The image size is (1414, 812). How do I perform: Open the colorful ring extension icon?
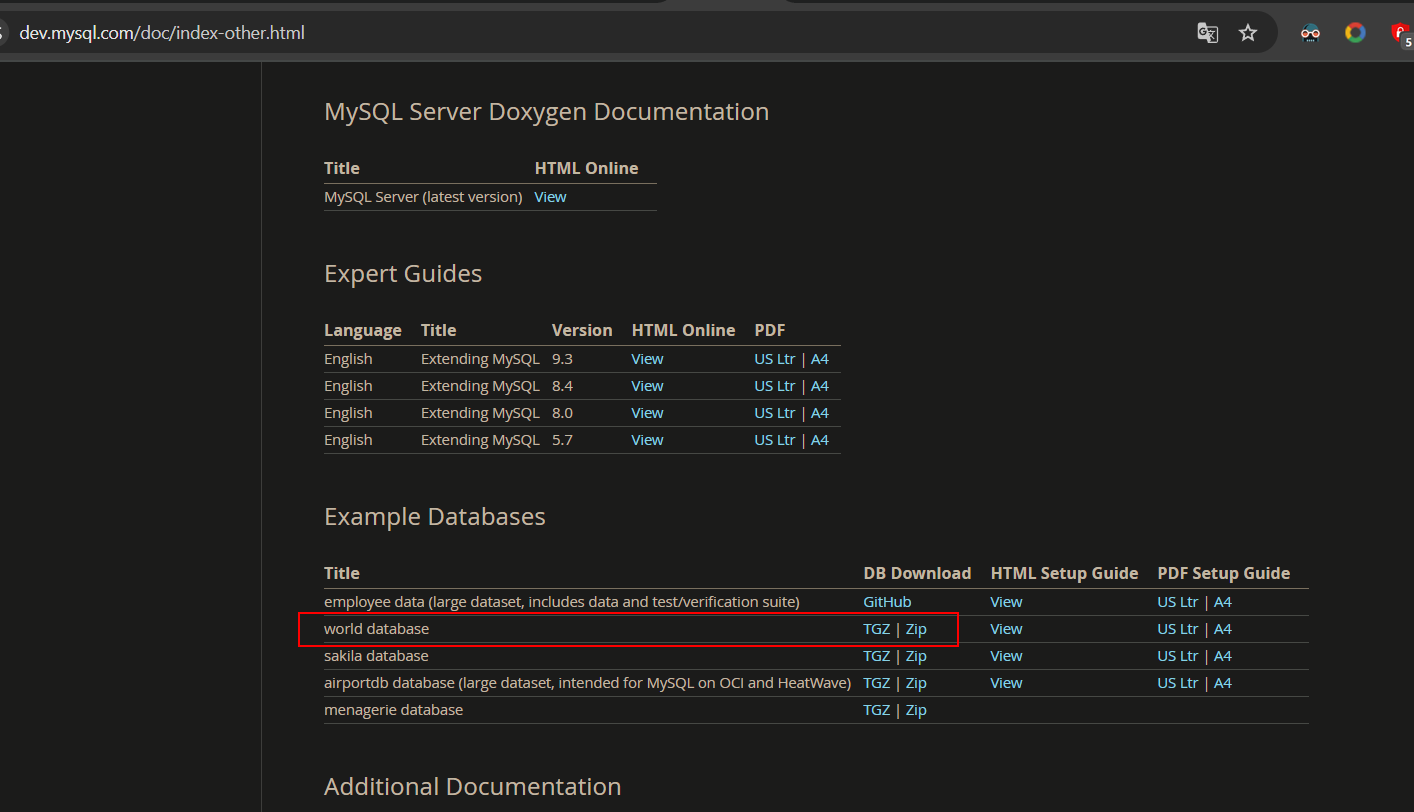(x=1355, y=33)
